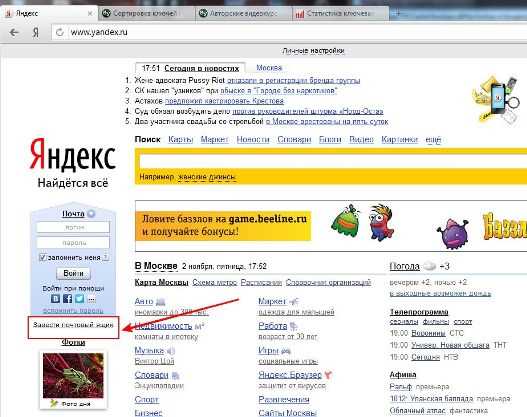Open the Спорт category link
The image size is (527, 417).
click(147, 400)
